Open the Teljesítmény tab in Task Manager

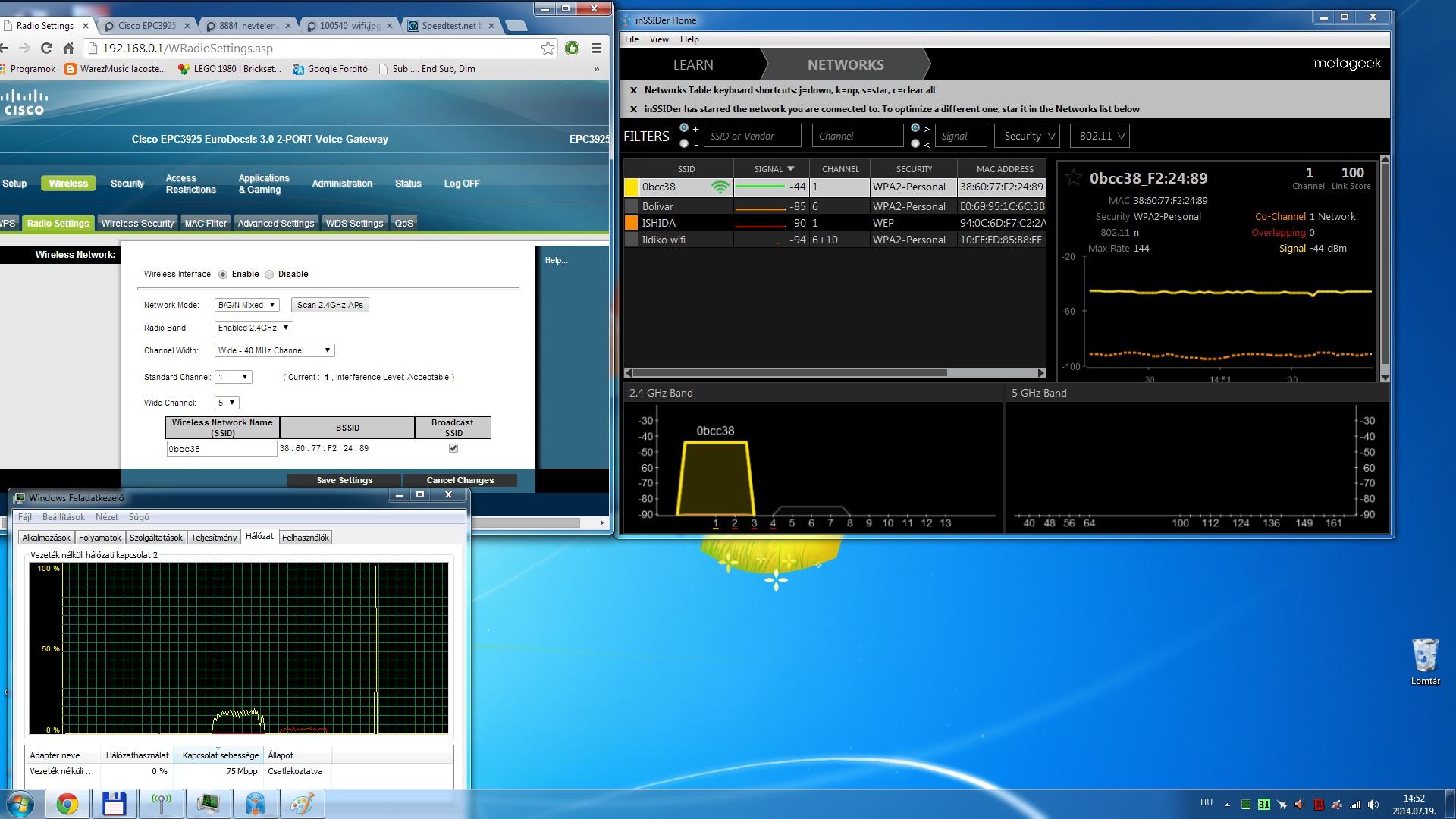(214, 538)
